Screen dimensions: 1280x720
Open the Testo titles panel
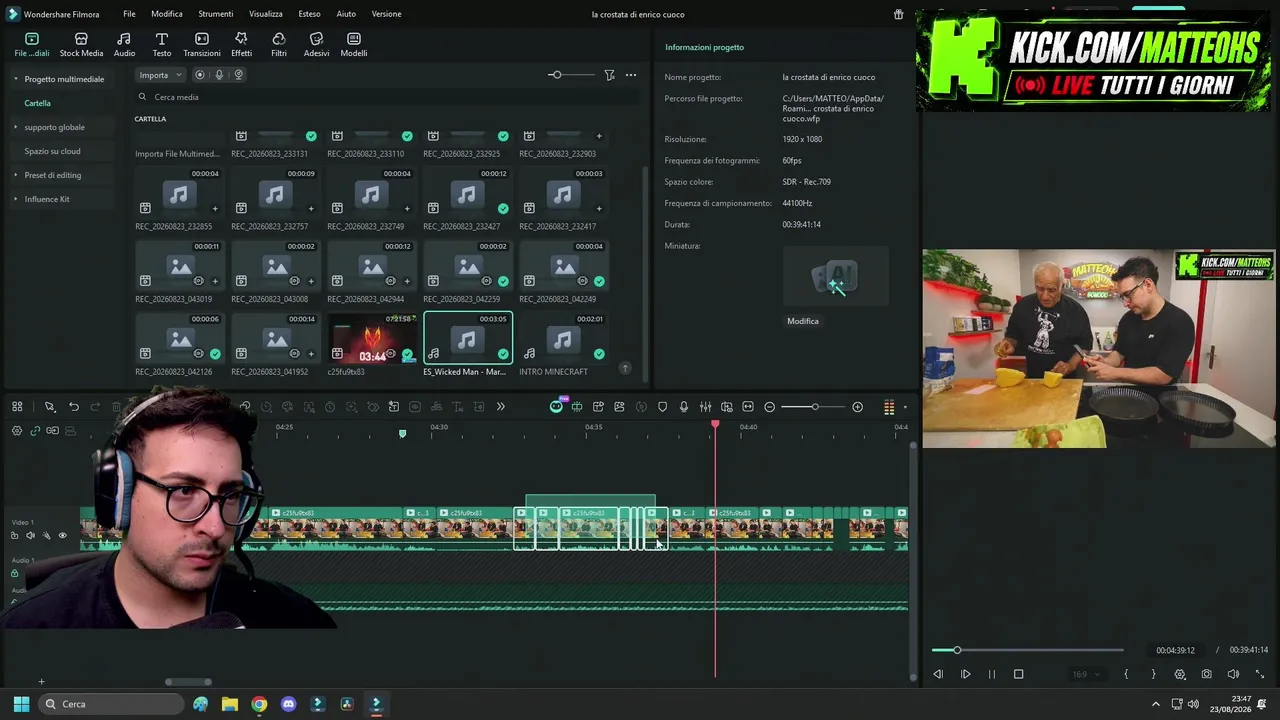[161, 44]
